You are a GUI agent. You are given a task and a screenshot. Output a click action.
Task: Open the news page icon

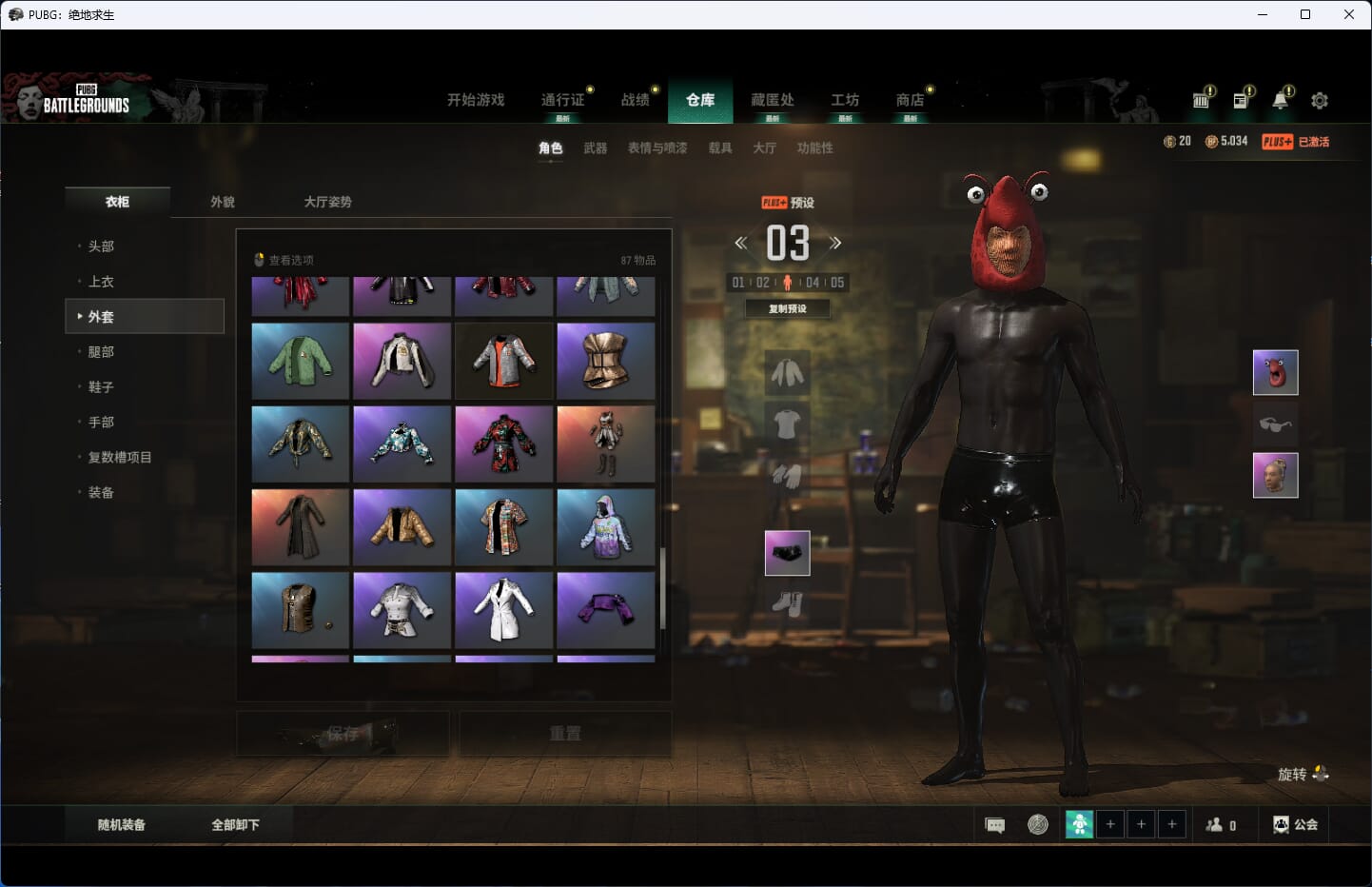[x=1242, y=100]
